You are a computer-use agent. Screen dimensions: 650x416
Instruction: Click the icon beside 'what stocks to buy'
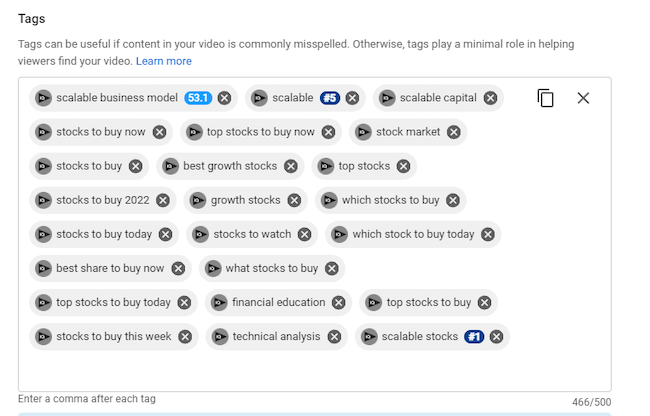pyautogui.click(x=213, y=268)
